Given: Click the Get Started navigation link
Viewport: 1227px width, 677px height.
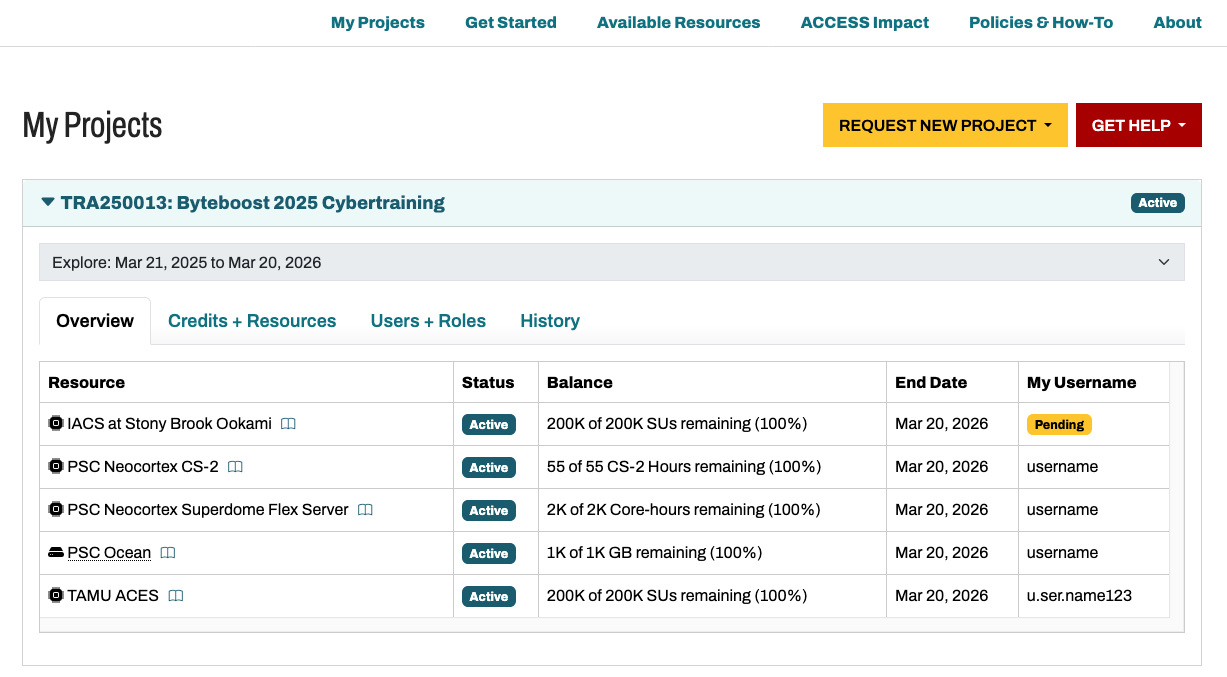Looking at the screenshot, I should pos(510,22).
